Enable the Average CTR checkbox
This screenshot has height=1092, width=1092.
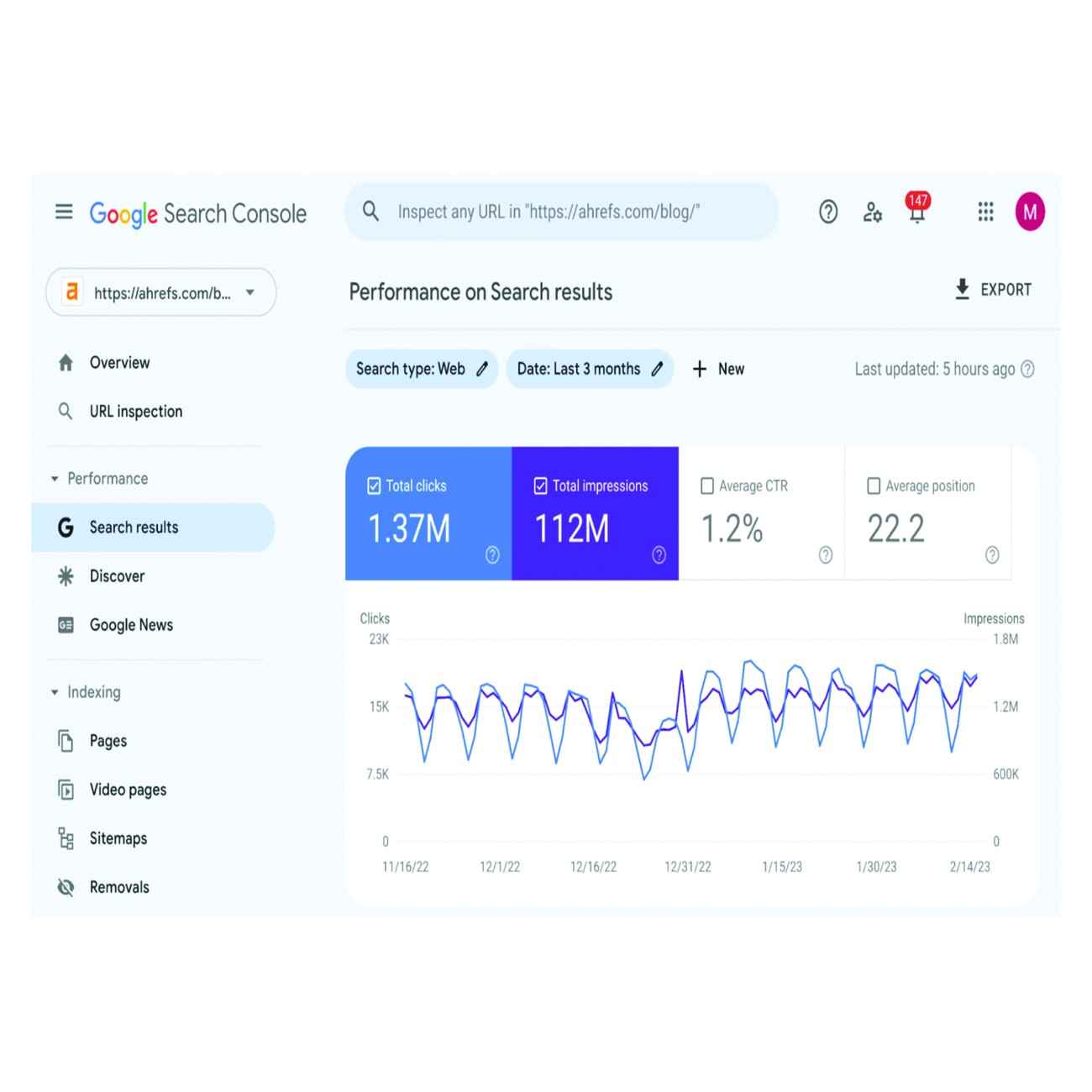coord(707,486)
